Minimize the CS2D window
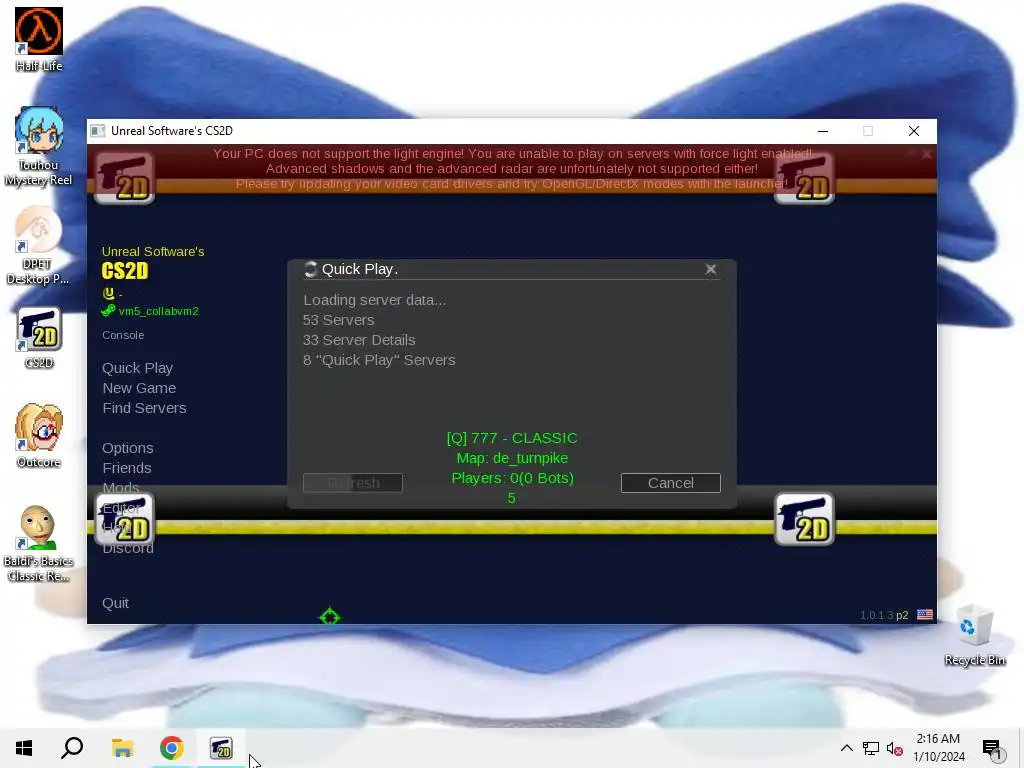 click(x=823, y=131)
